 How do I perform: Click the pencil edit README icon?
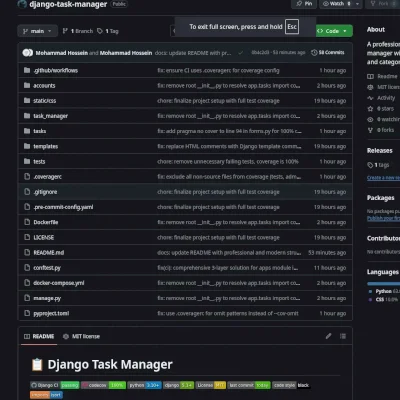coord(329,336)
